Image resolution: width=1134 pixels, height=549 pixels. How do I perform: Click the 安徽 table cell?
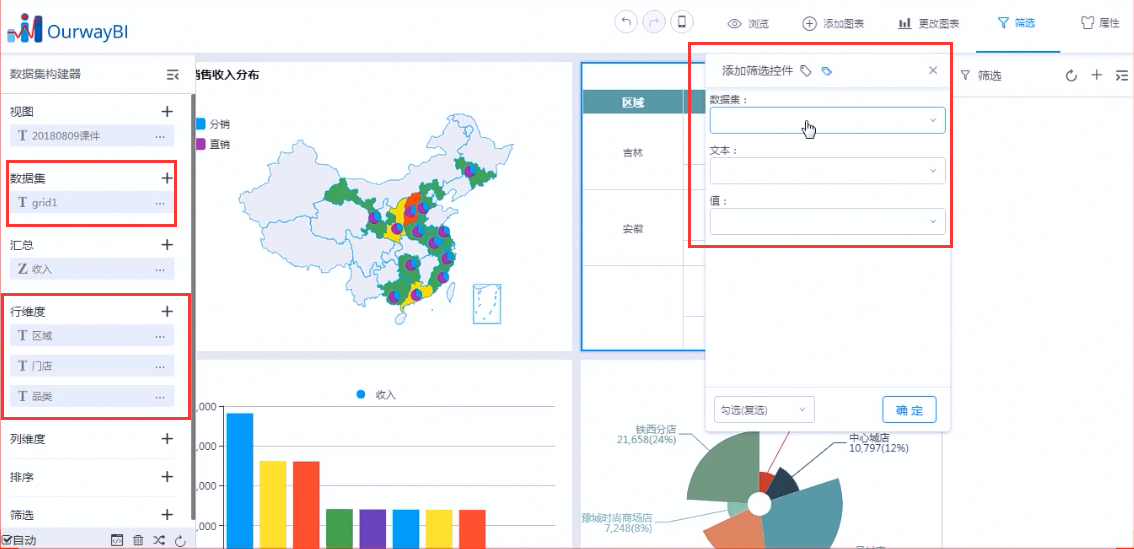click(x=633, y=229)
